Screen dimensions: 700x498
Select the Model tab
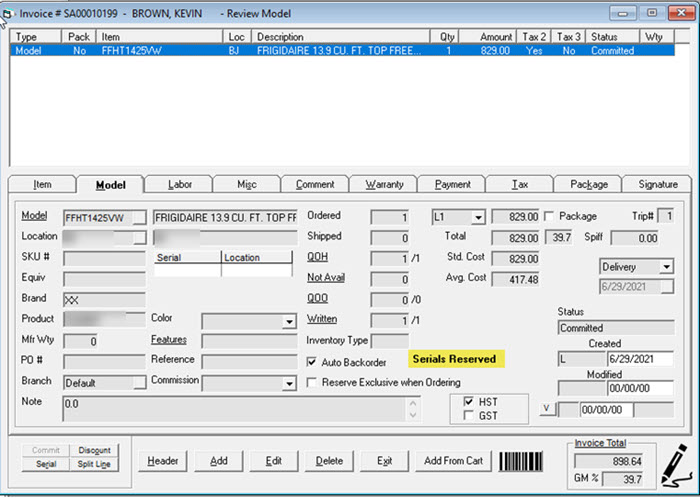tap(111, 185)
